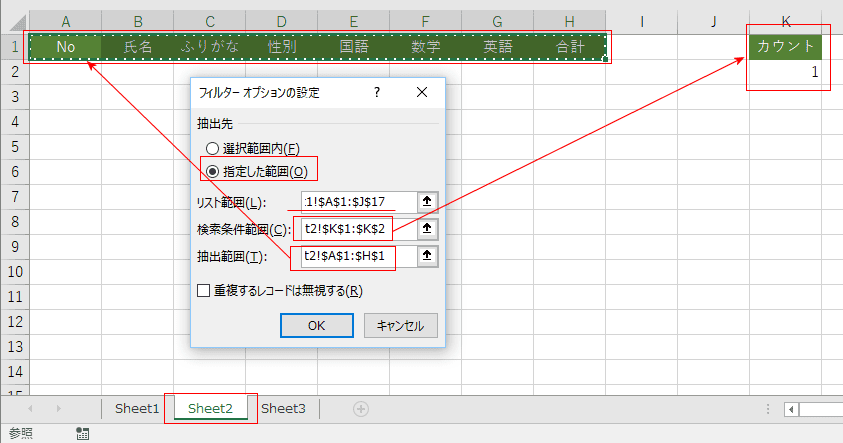
Task: Check 重複するレコードは無視する checkbox
Action: pyautogui.click(x=203, y=291)
